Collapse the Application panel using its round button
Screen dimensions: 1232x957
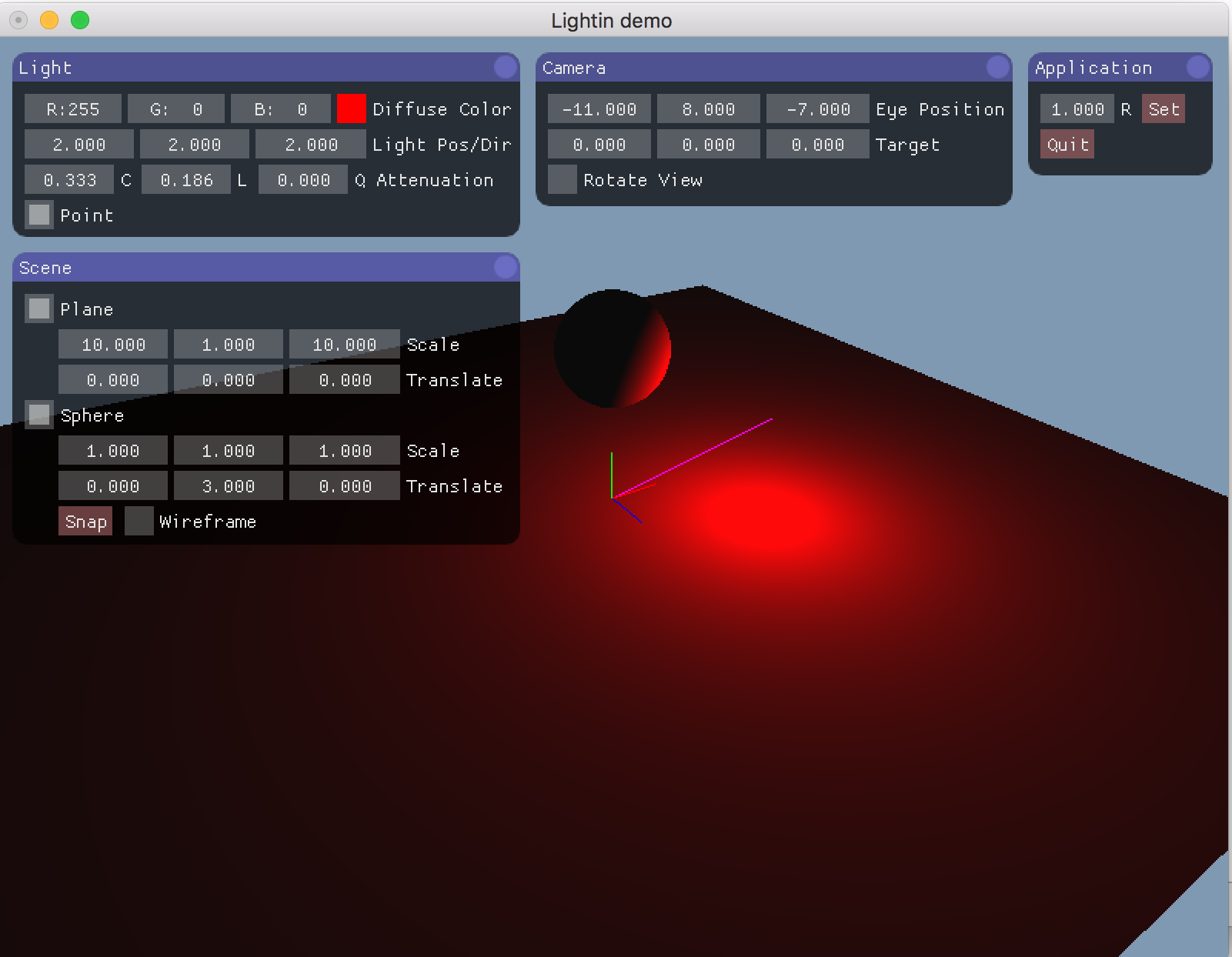pyautogui.click(x=1197, y=68)
